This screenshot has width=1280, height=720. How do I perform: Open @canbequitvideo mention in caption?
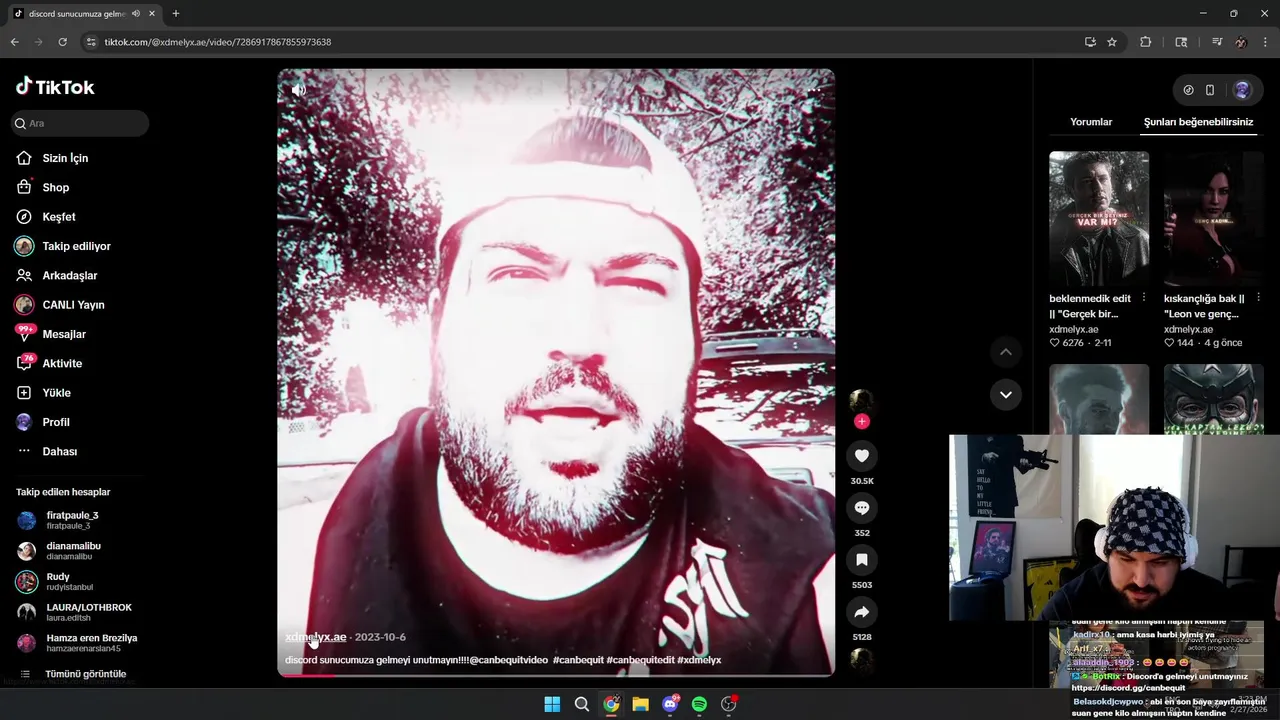click(508, 660)
